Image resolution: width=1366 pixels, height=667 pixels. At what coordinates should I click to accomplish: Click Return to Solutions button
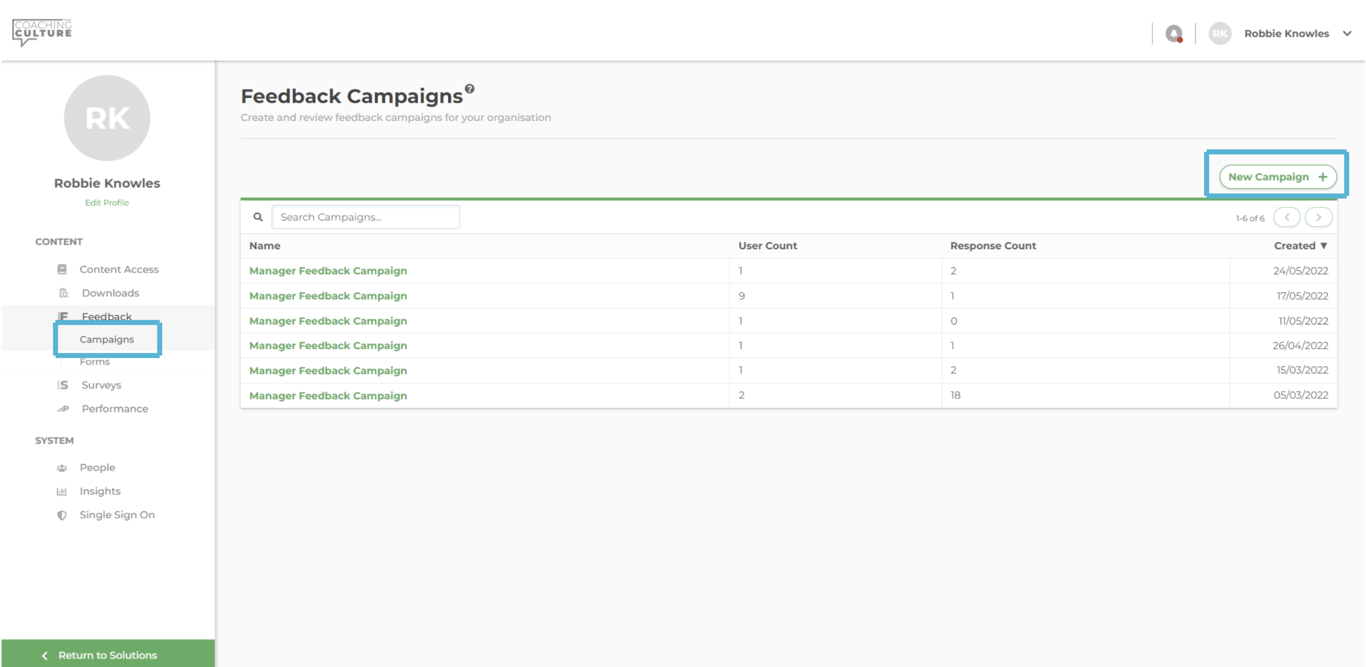click(x=107, y=655)
